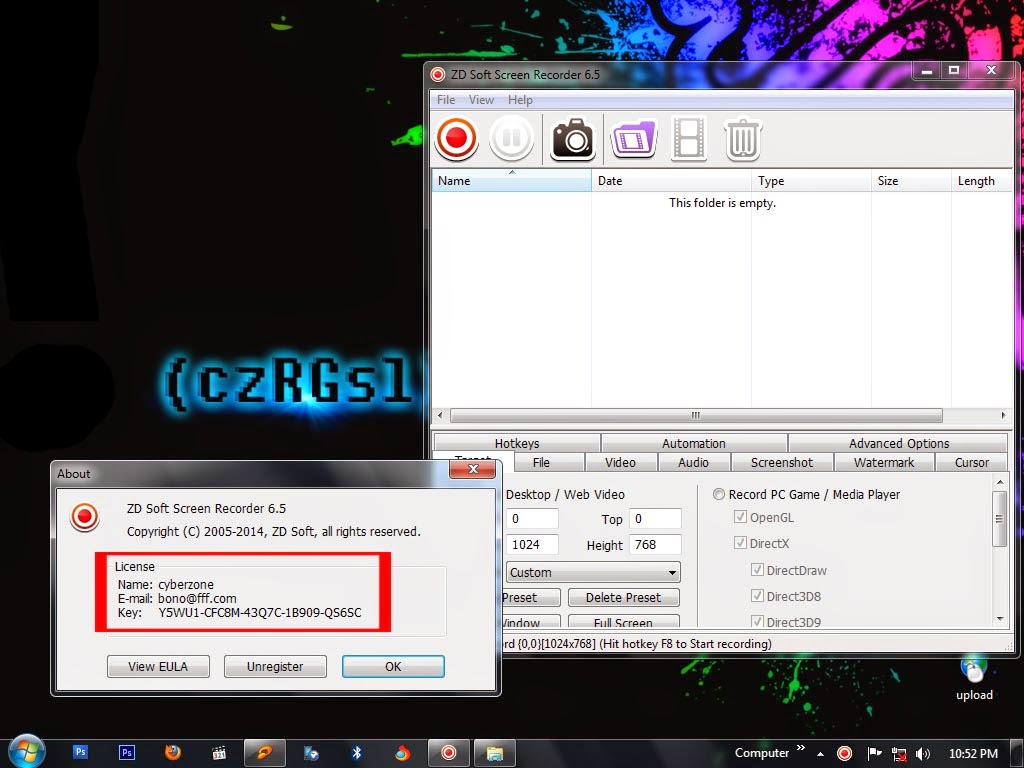
Task: Open the clapperboard movie app in taskbar
Action: 219,753
